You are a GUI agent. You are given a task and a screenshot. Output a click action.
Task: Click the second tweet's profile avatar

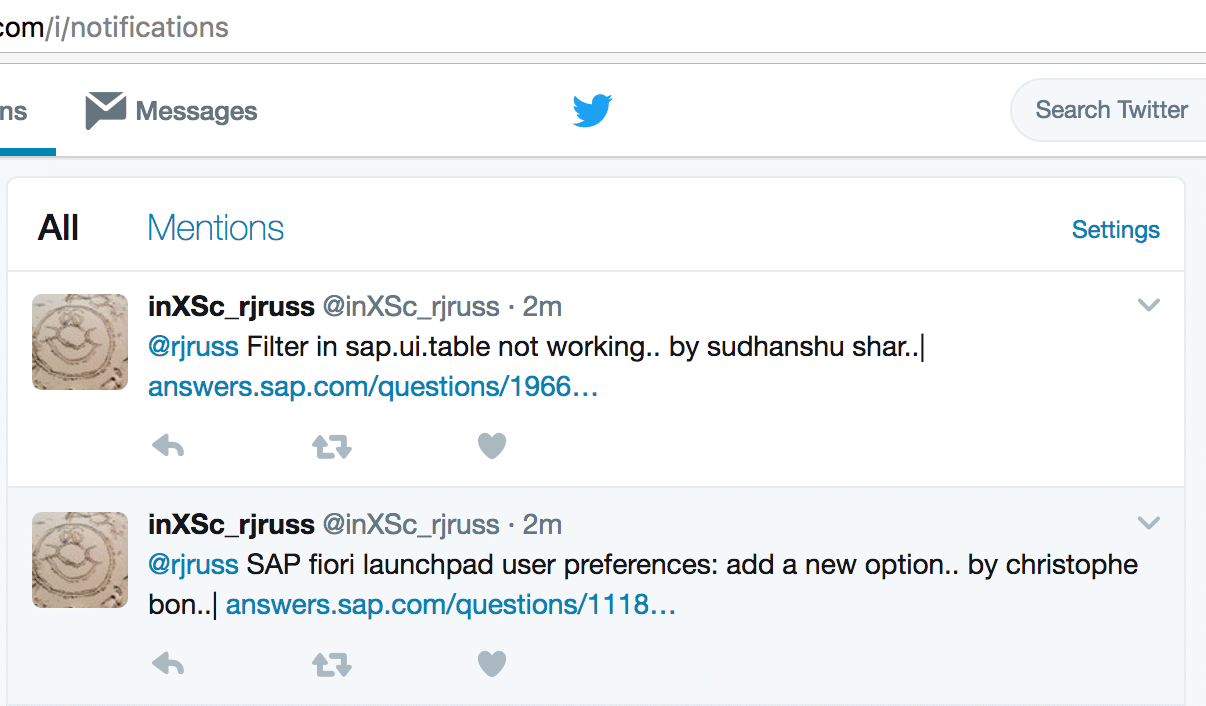pyautogui.click(x=80, y=560)
